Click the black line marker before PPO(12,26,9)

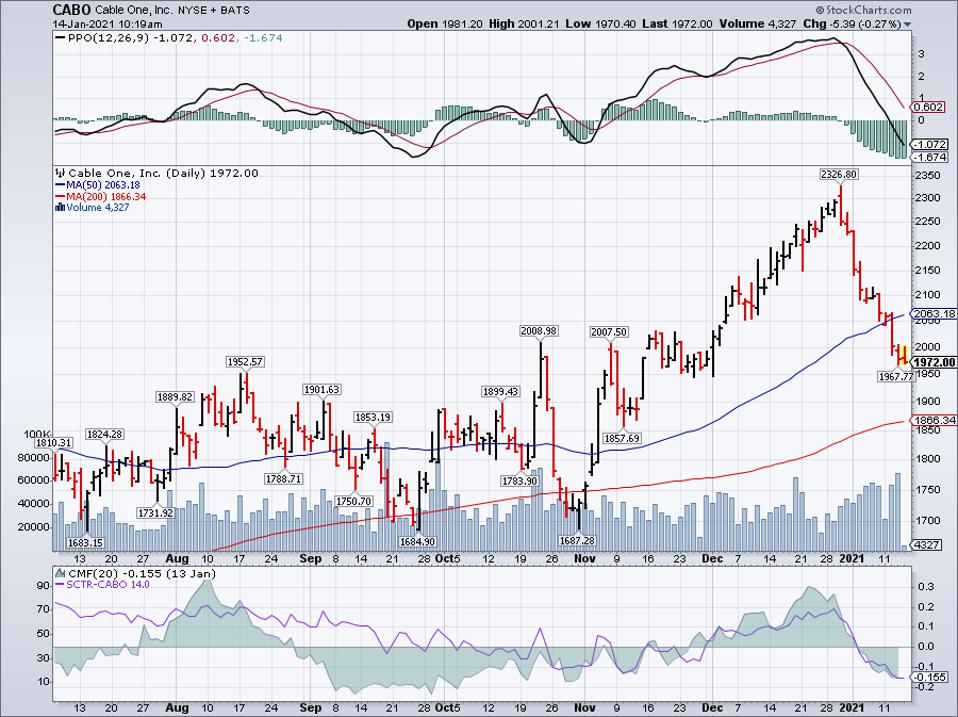coord(60,38)
